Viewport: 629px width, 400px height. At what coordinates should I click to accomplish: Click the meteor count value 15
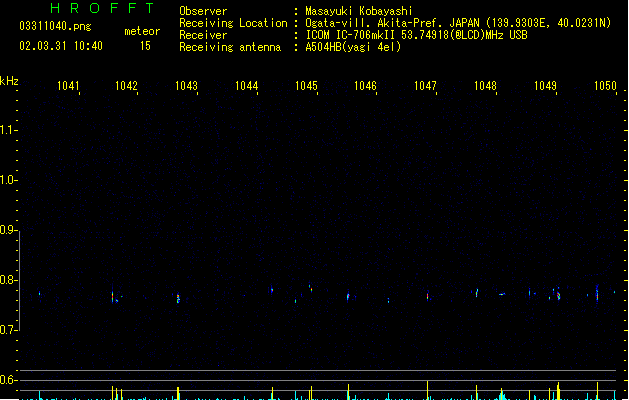point(145,46)
